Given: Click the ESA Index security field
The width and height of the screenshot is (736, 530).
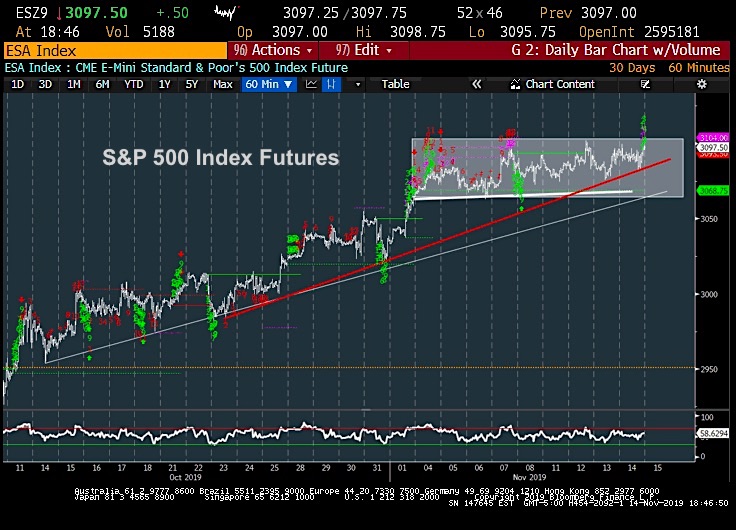Looking at the screenshot, I should tap(115, 51).
